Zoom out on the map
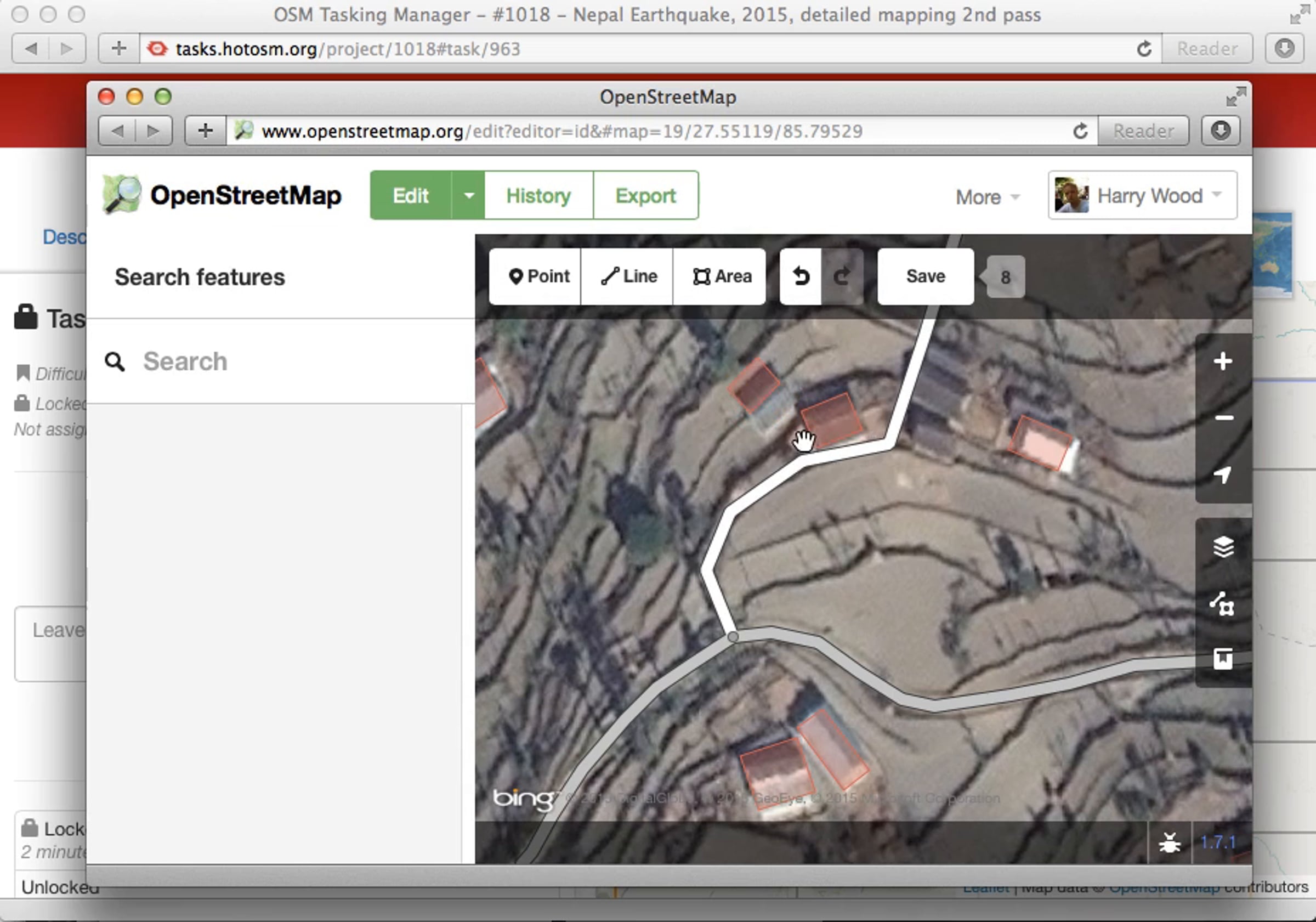Viewport: 1316px width, 922px height. (1222, 418)
